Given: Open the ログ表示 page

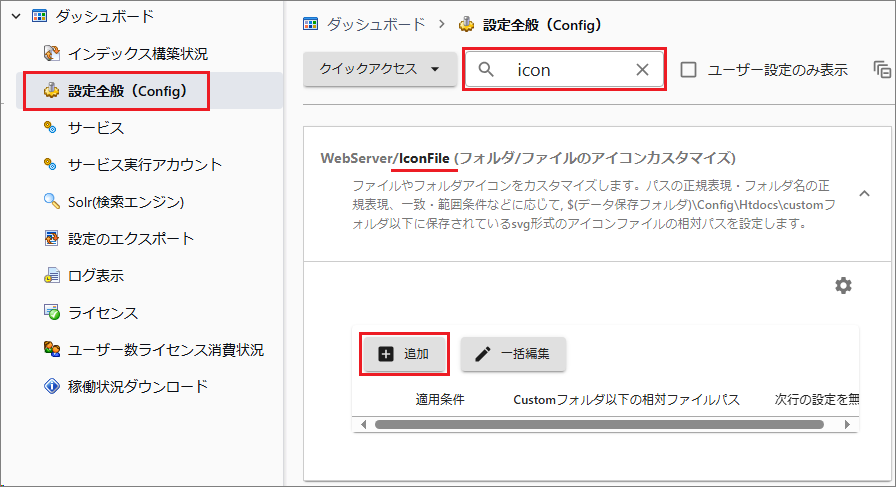Looking at the screenshot, I should 96,275.
